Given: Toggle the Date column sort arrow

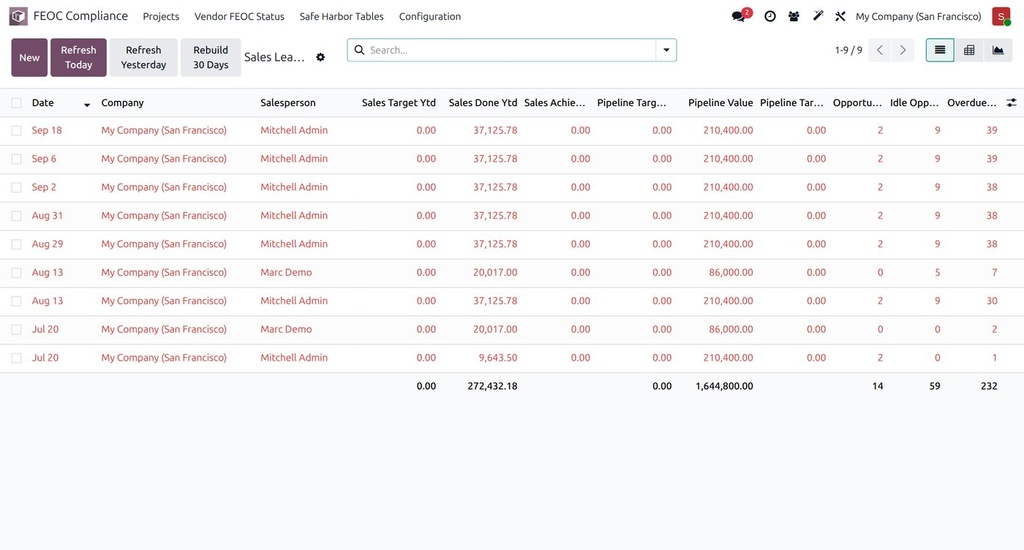Looking at the screenshot, I should (87, 105).
